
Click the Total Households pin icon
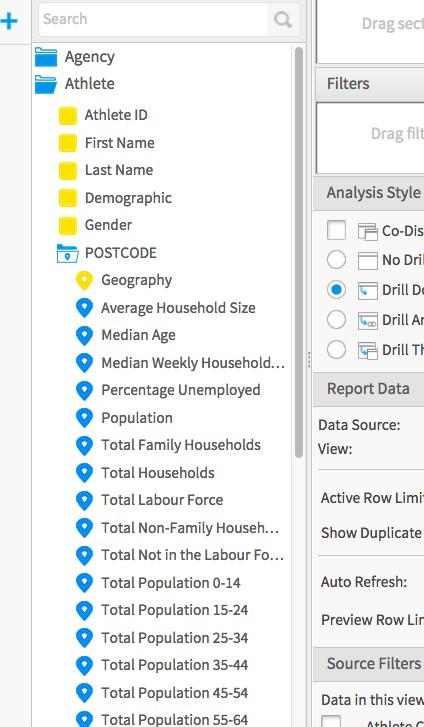click(84, 472)
